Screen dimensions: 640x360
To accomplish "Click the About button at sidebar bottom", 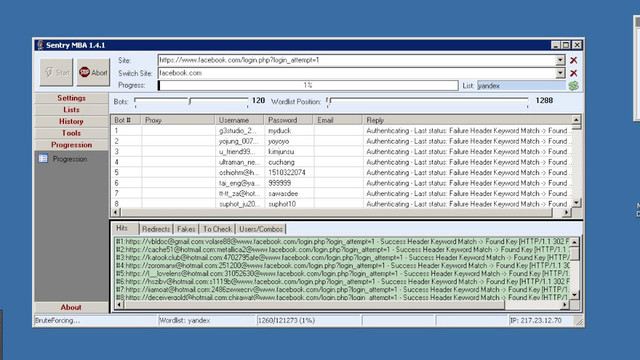I will pyautogui.click(x=71, y=307).
